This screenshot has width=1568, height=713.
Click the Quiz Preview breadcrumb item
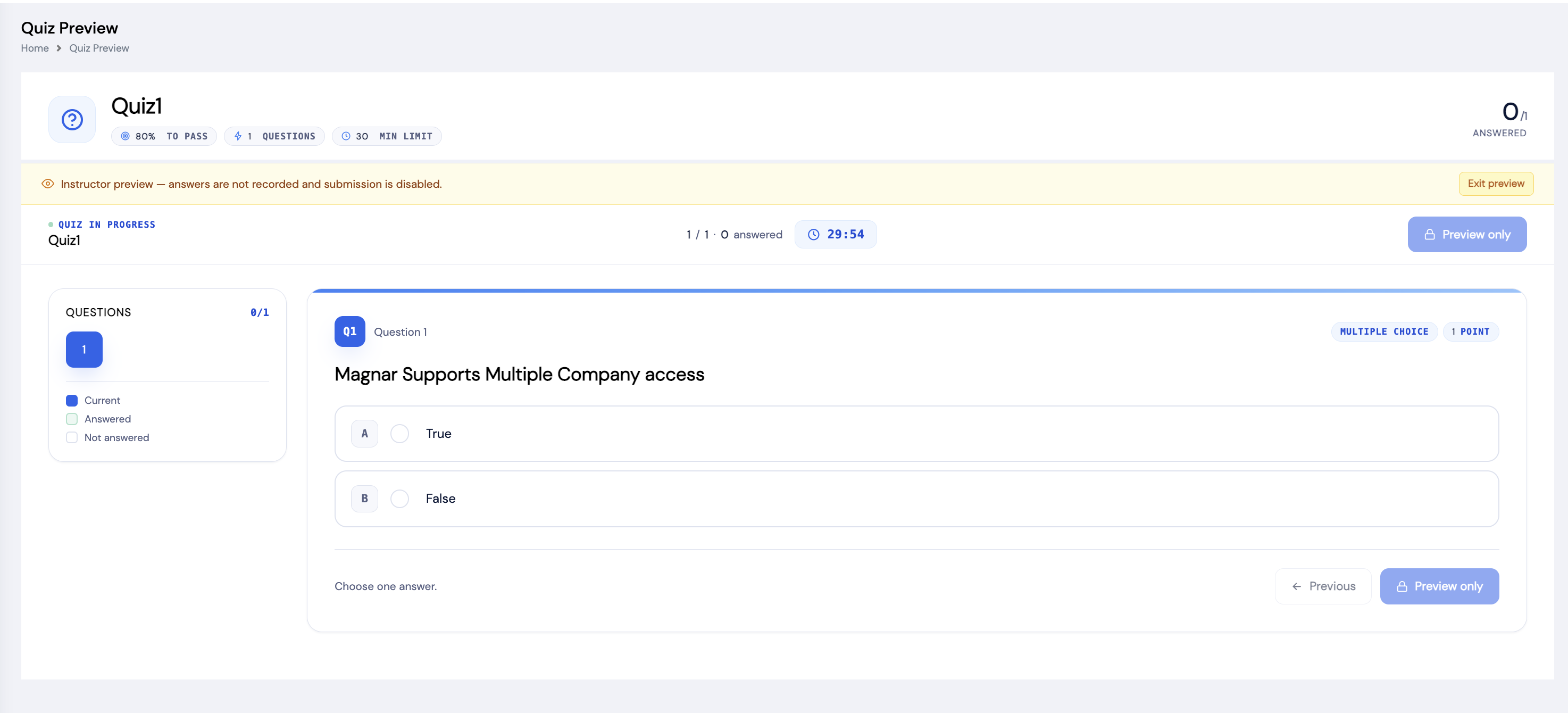99,48
